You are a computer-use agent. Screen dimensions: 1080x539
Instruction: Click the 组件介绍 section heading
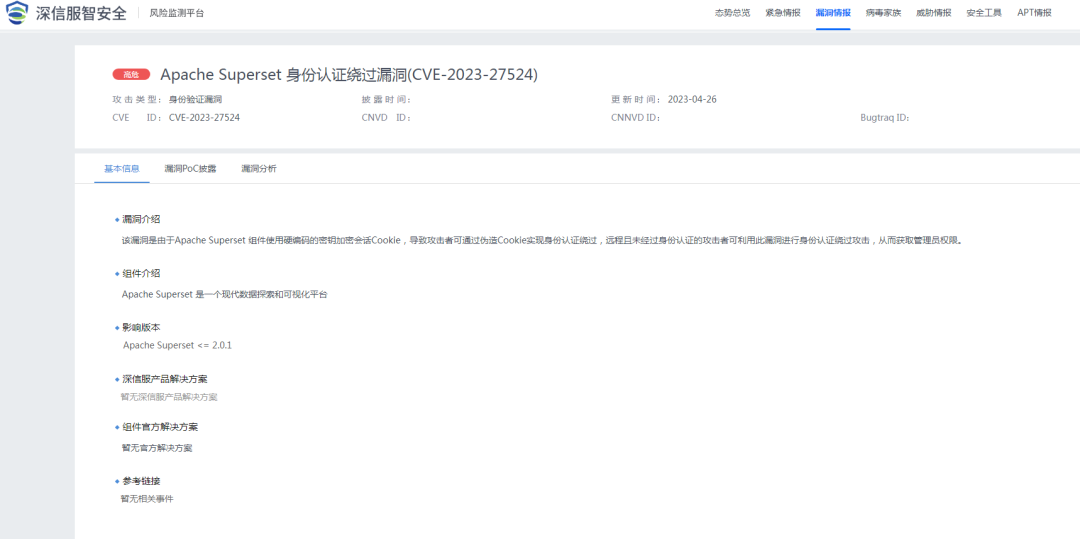(141, 273)
